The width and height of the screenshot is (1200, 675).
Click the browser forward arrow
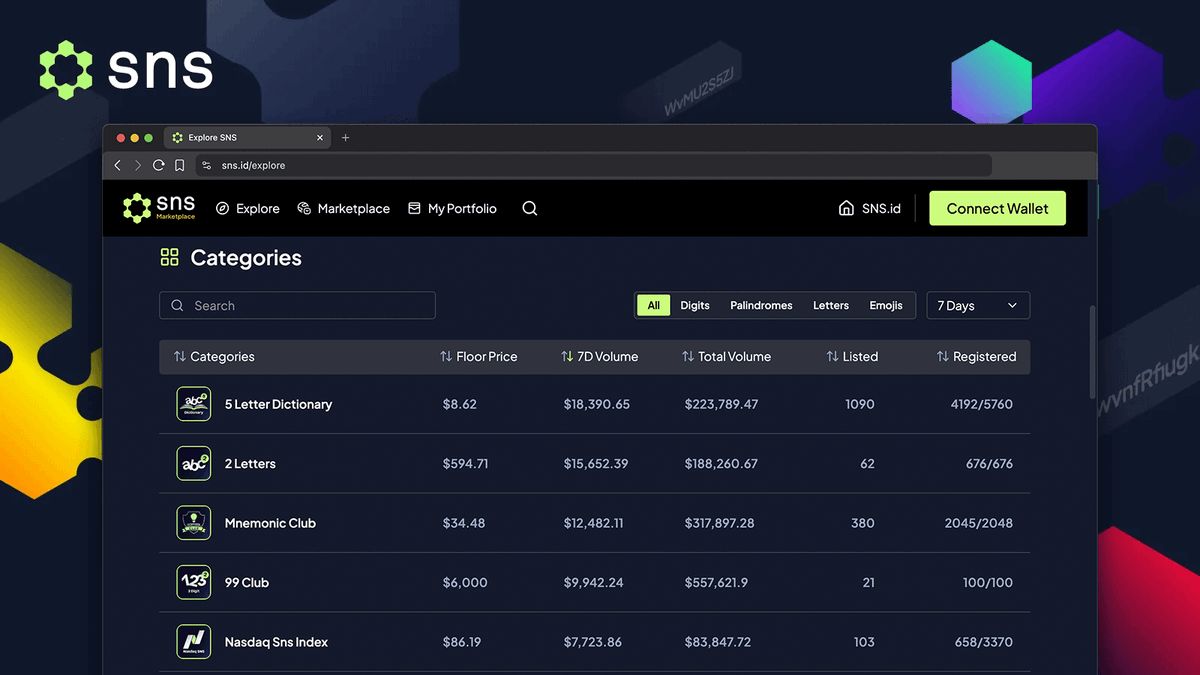(138, 166)
